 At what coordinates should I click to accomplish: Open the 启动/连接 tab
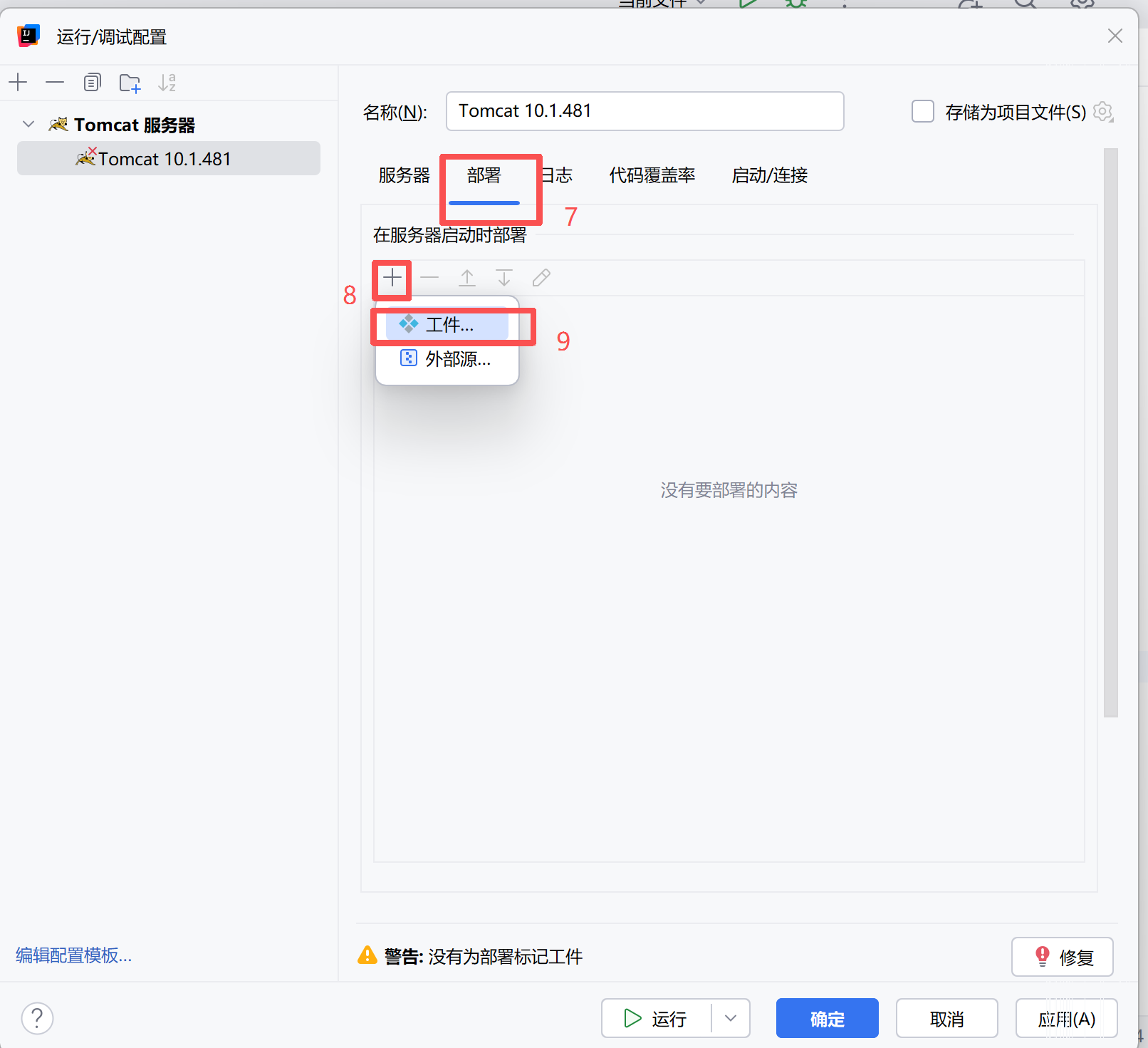(x=769, y=175)
